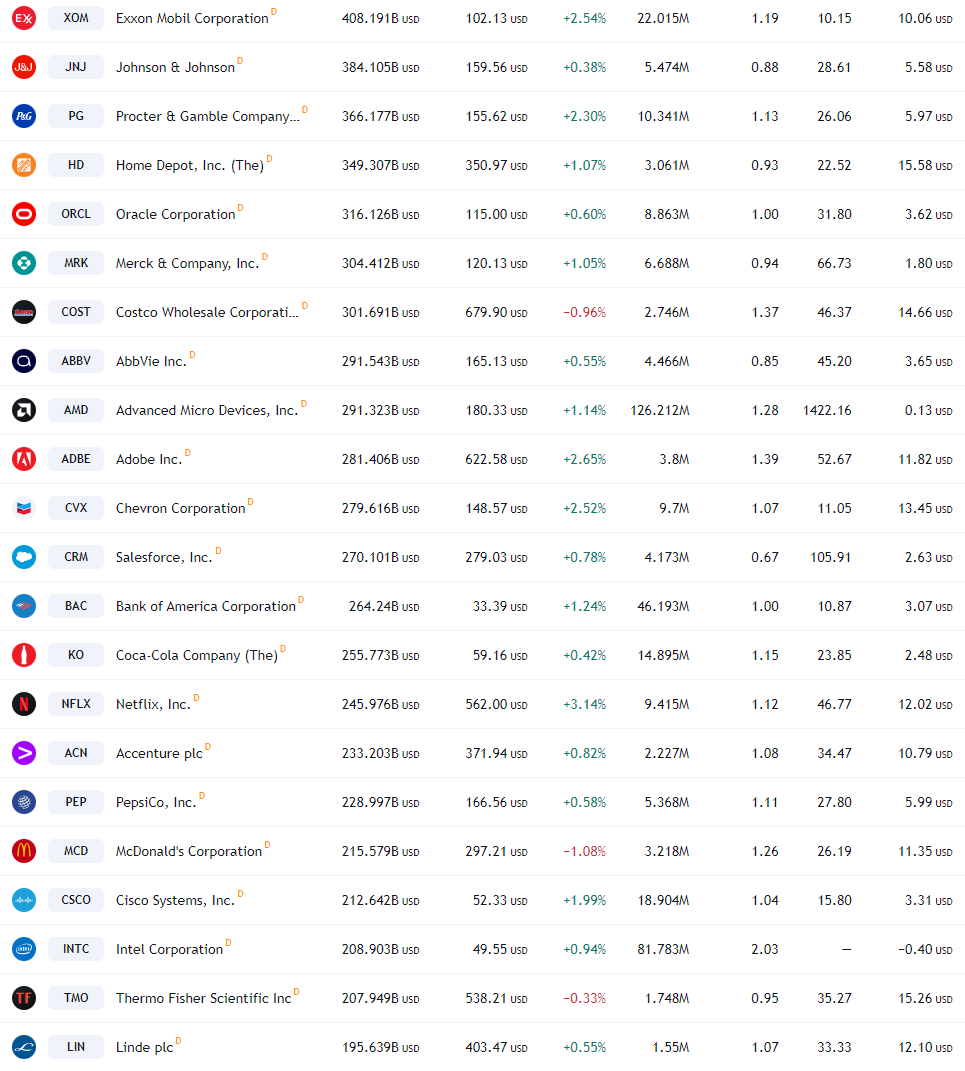The width and height of the screenshot is (965, 1071).
Task: Open Exxon Mobil Corporation company link
Action: point(192,18)
